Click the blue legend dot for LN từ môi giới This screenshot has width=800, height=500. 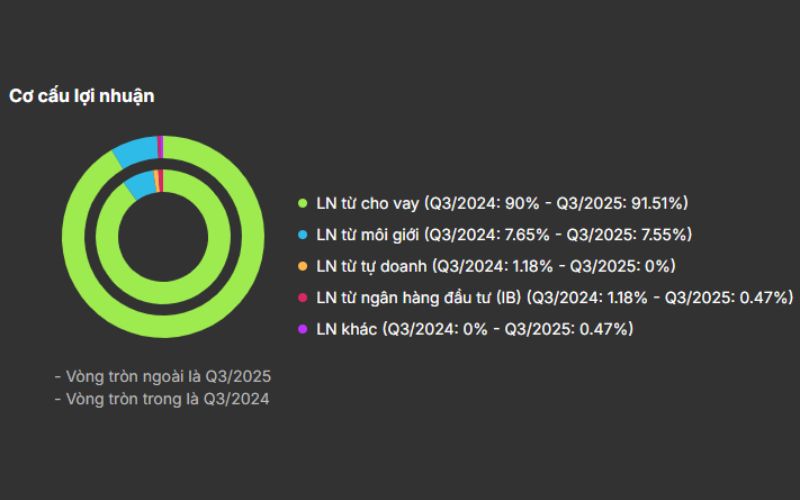pos(303,235)
